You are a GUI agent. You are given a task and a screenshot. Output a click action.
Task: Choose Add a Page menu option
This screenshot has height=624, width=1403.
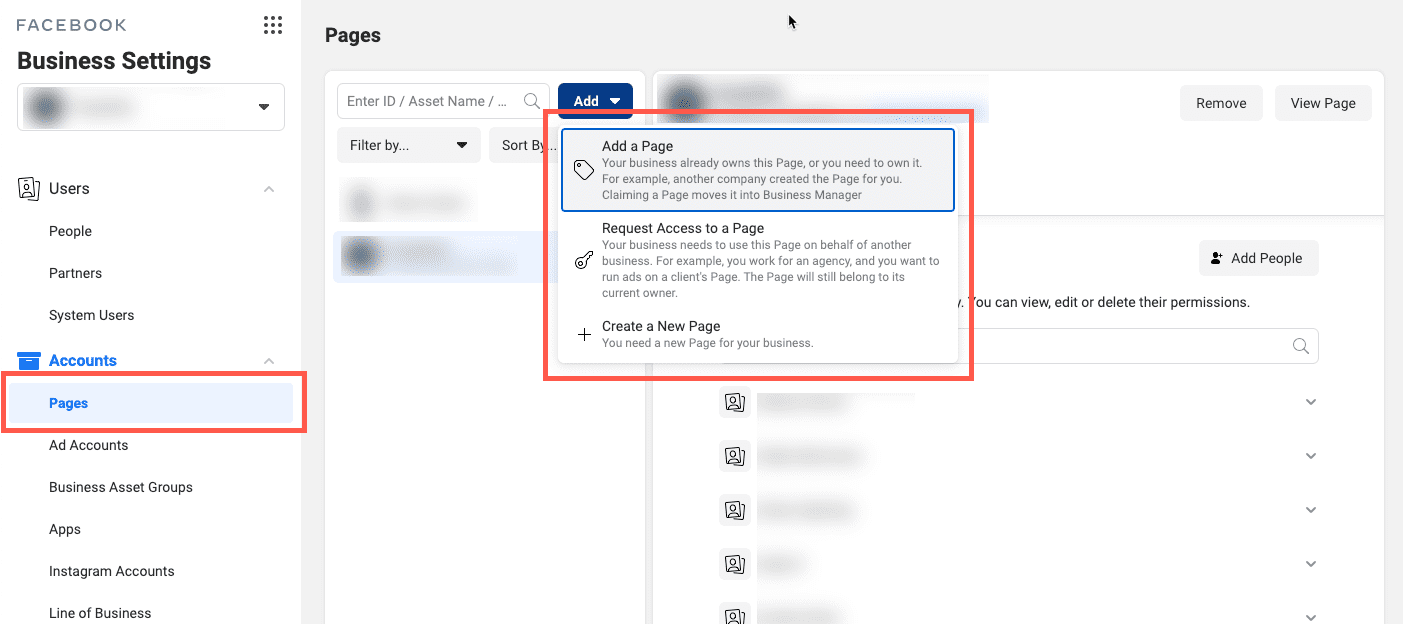758,170
